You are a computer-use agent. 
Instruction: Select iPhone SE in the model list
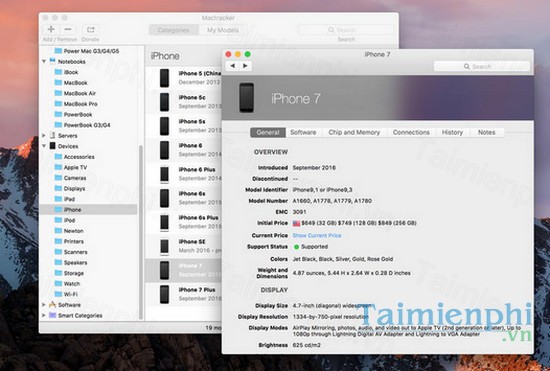click(x=184, y=246)
